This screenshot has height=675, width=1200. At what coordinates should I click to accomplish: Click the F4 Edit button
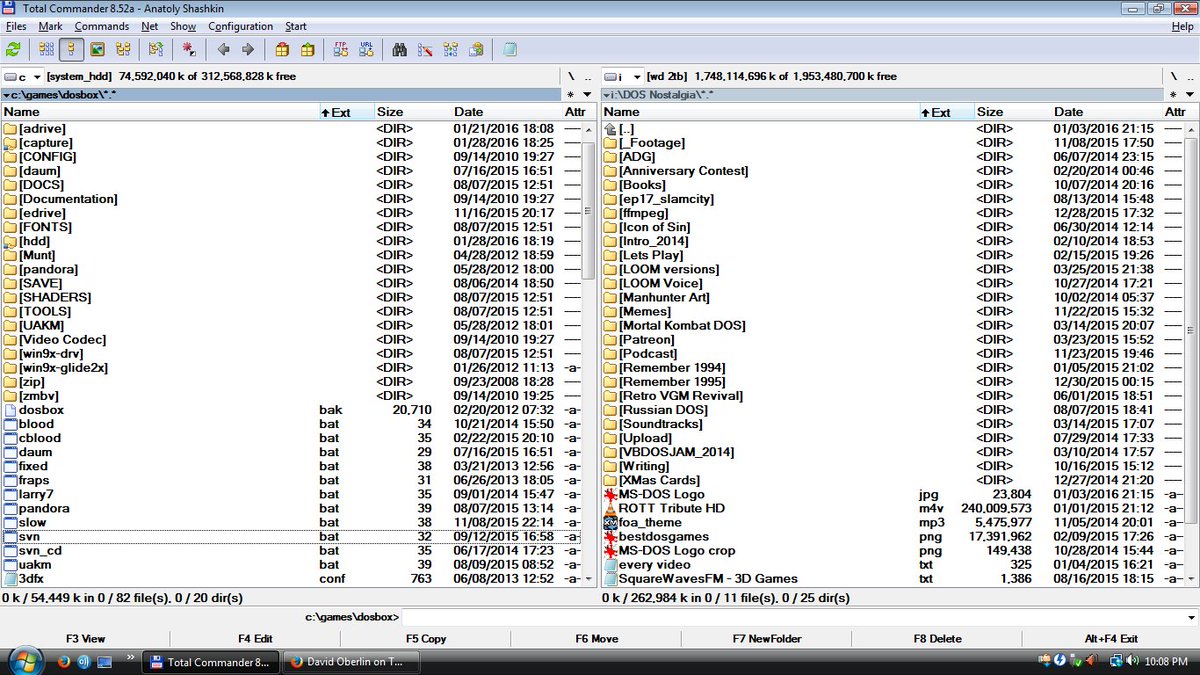[x=256, y=639]
